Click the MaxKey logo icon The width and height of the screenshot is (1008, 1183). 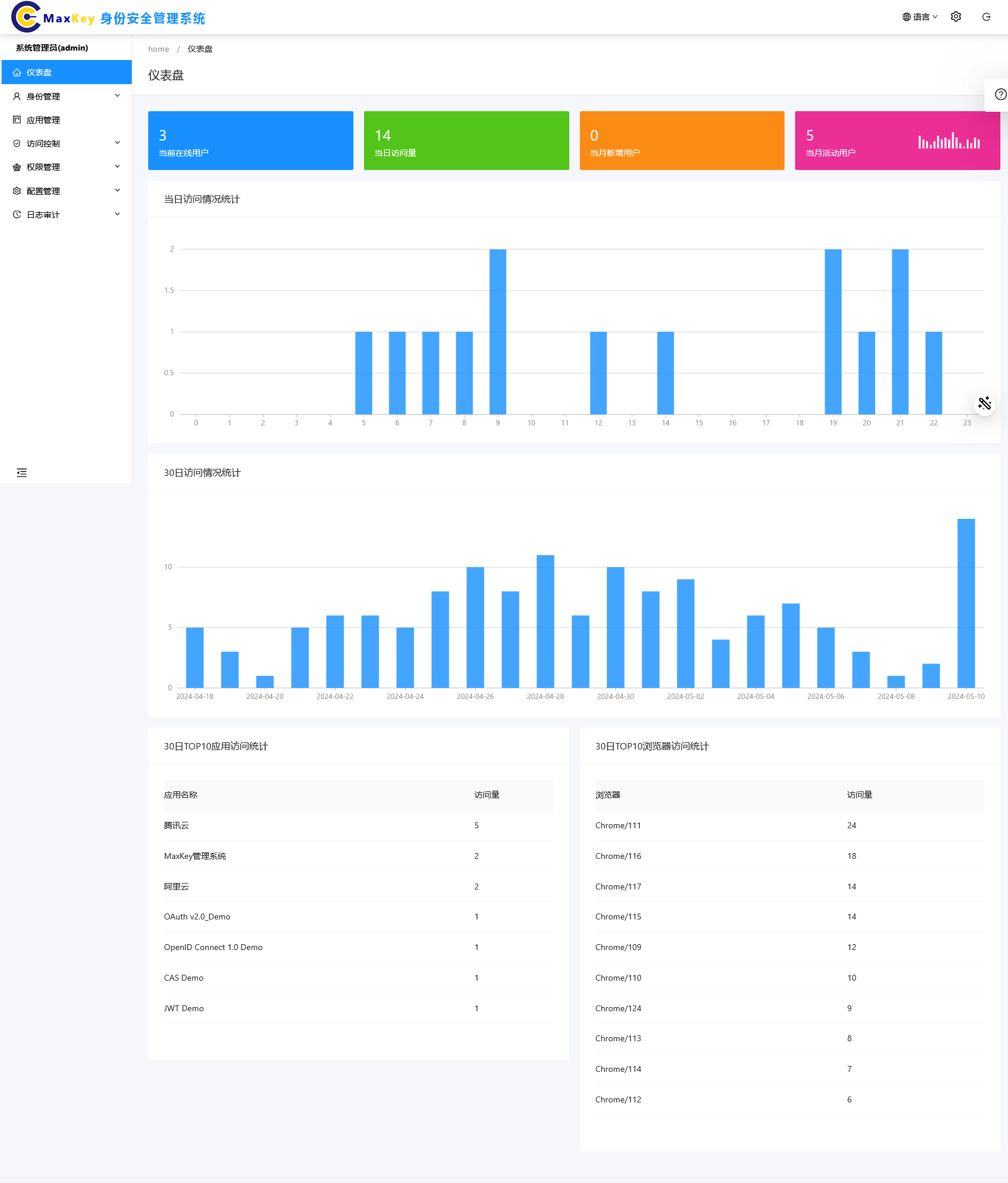tap(26, 17)
